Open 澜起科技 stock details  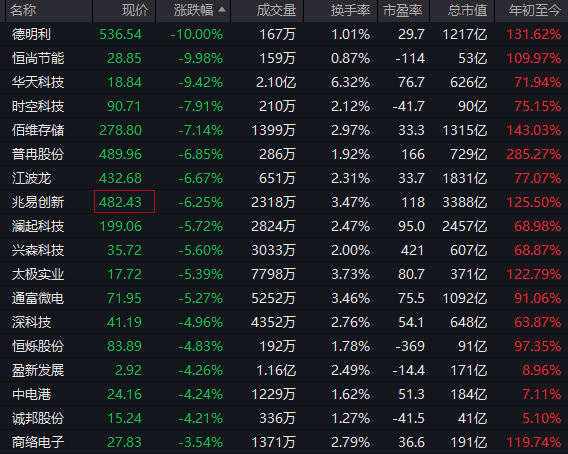38,226
